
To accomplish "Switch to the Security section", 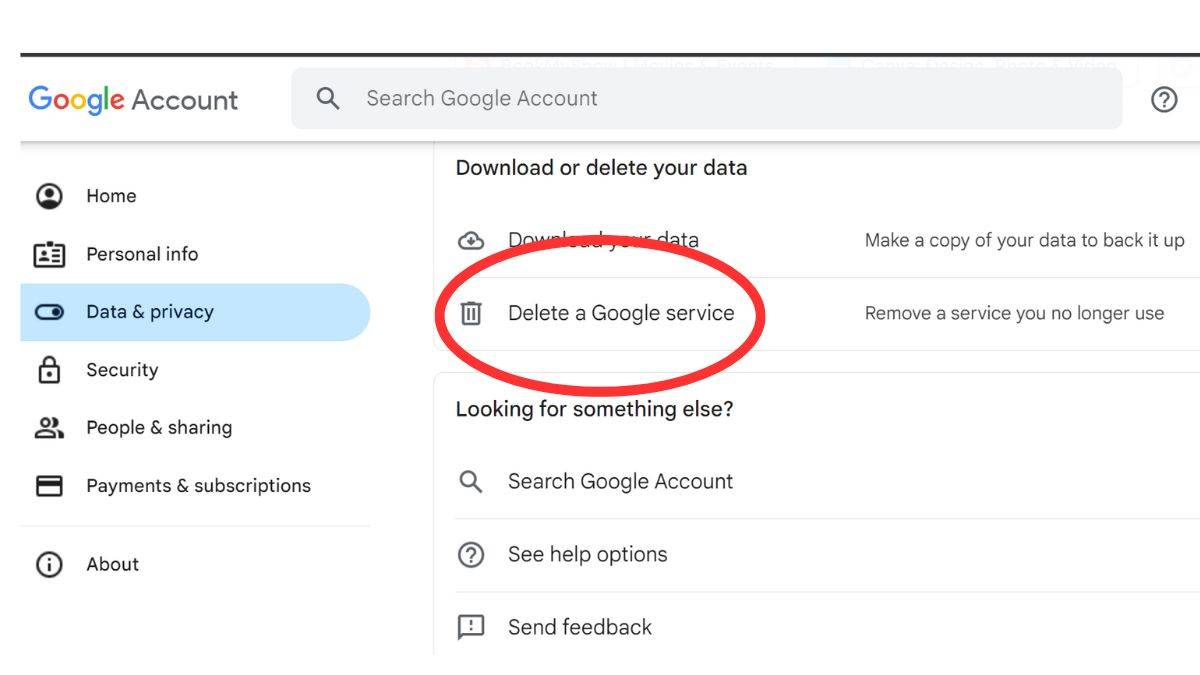I will 121,370.
